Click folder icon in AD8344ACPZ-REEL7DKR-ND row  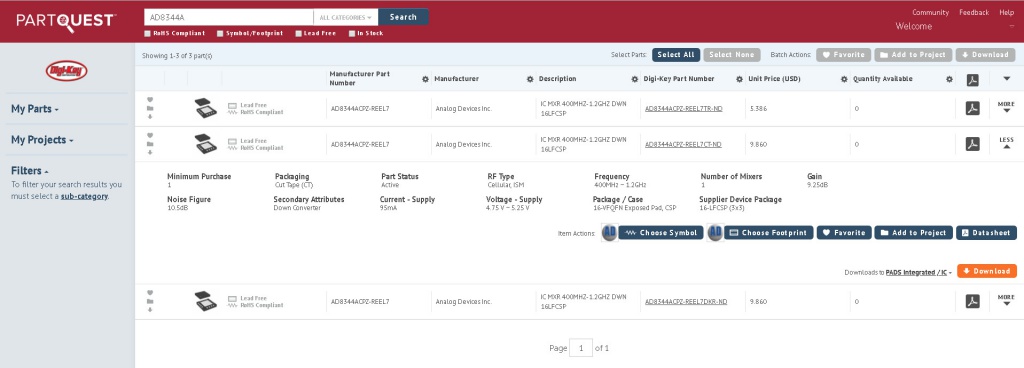[150, 301]
